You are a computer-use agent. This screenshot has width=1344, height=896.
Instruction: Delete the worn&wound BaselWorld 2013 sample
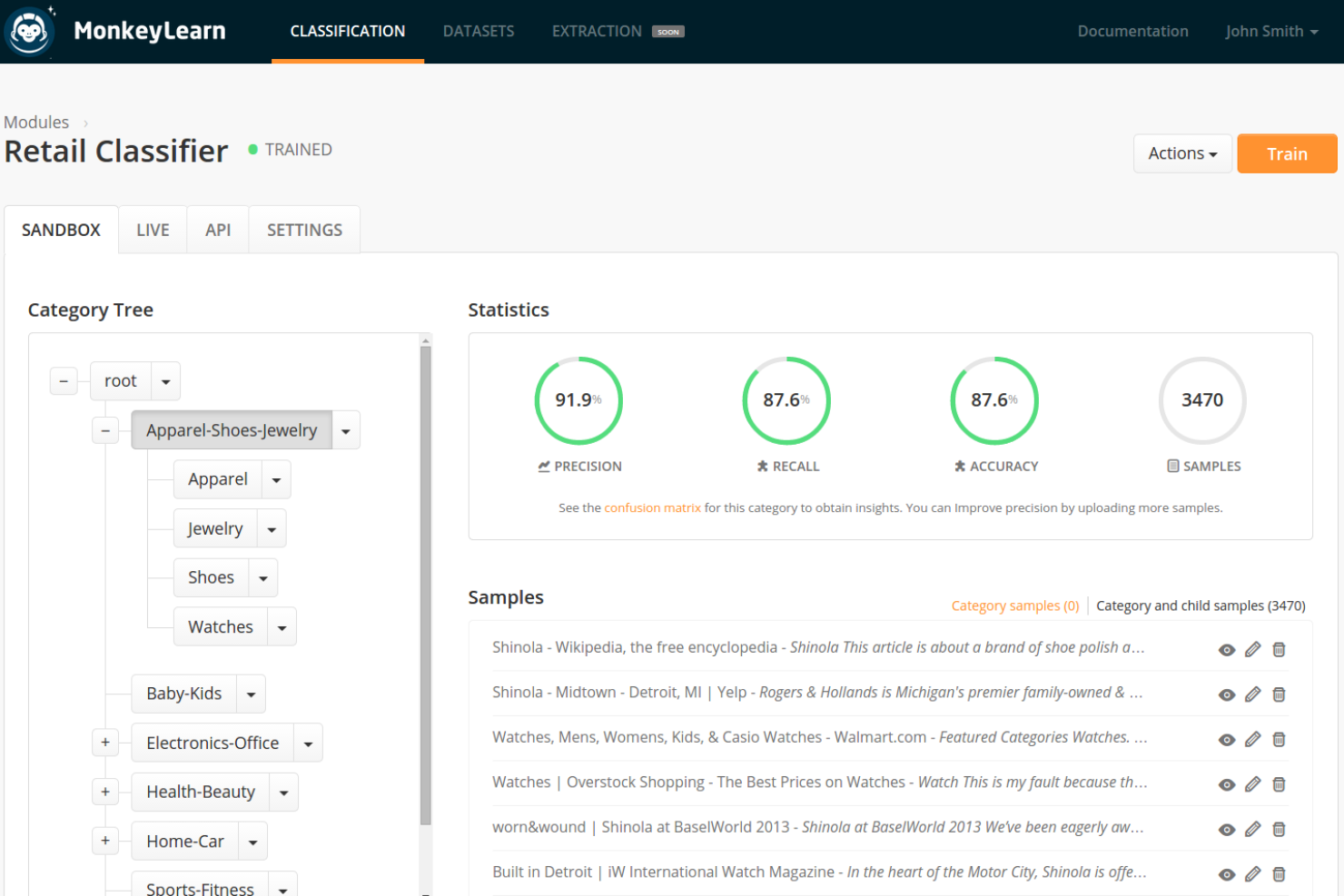tap(1279, 829)
